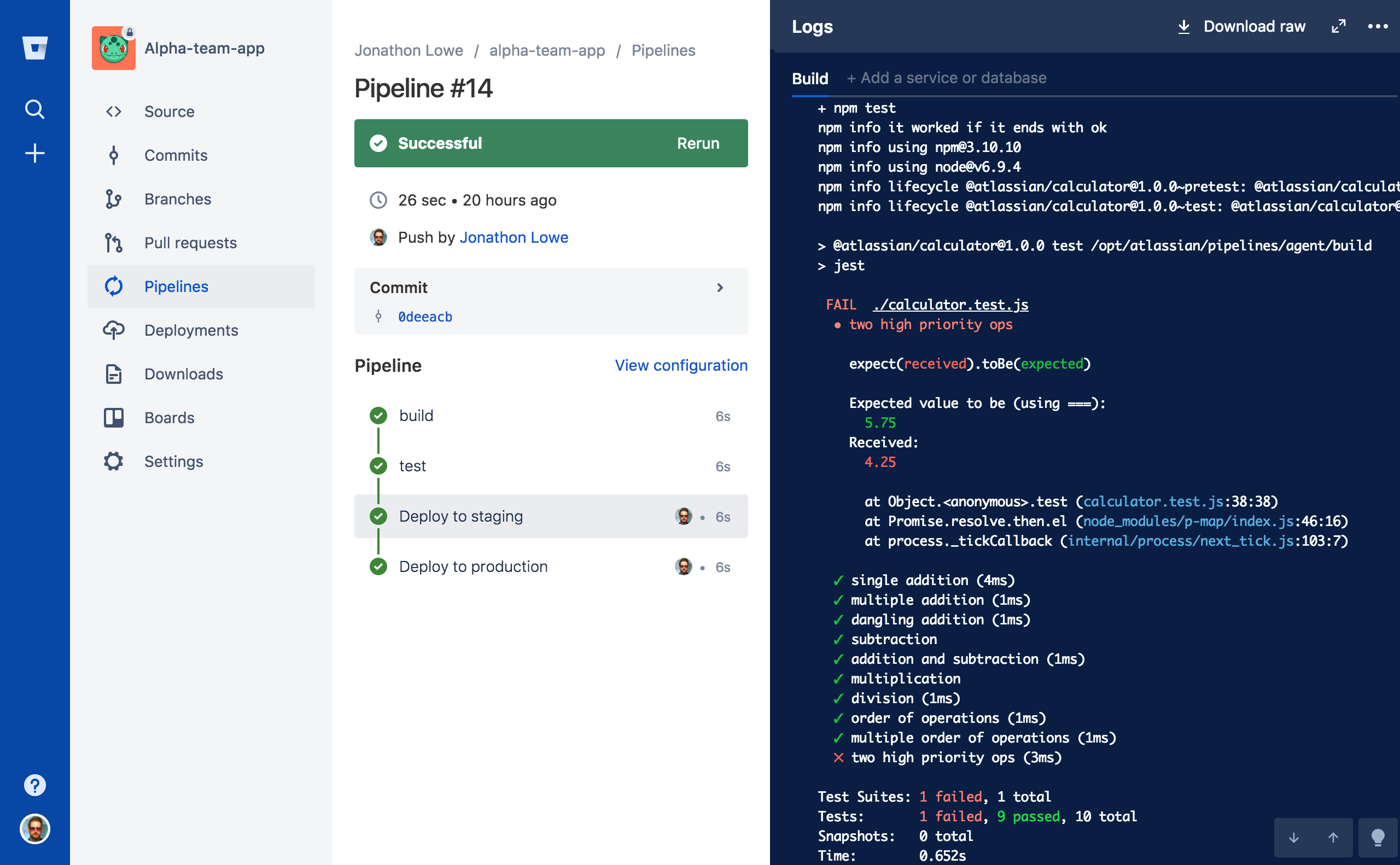This screenshot has width=1400, height=865.
Task: Click the Deployments icon in sidebar
Action: (113, 330)
